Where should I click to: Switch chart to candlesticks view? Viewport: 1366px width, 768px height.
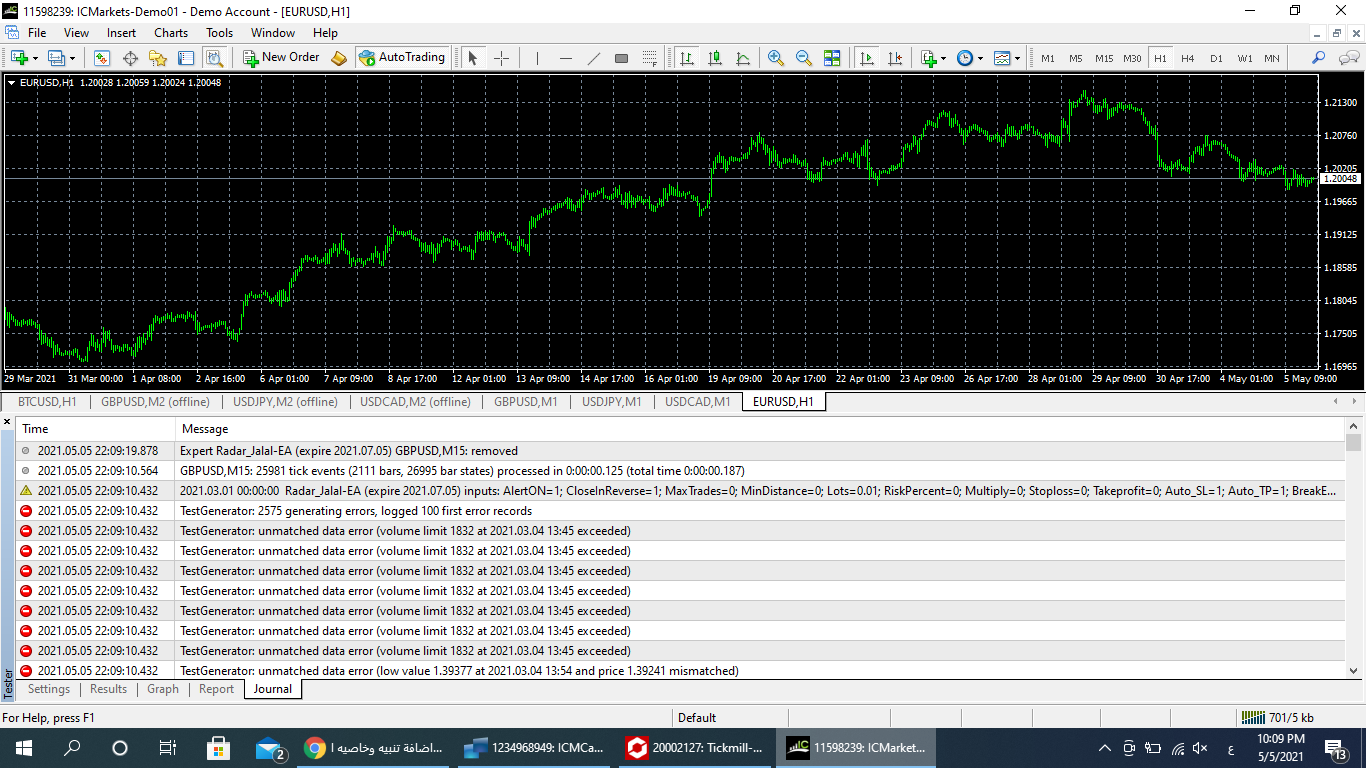tap(715, 58)
